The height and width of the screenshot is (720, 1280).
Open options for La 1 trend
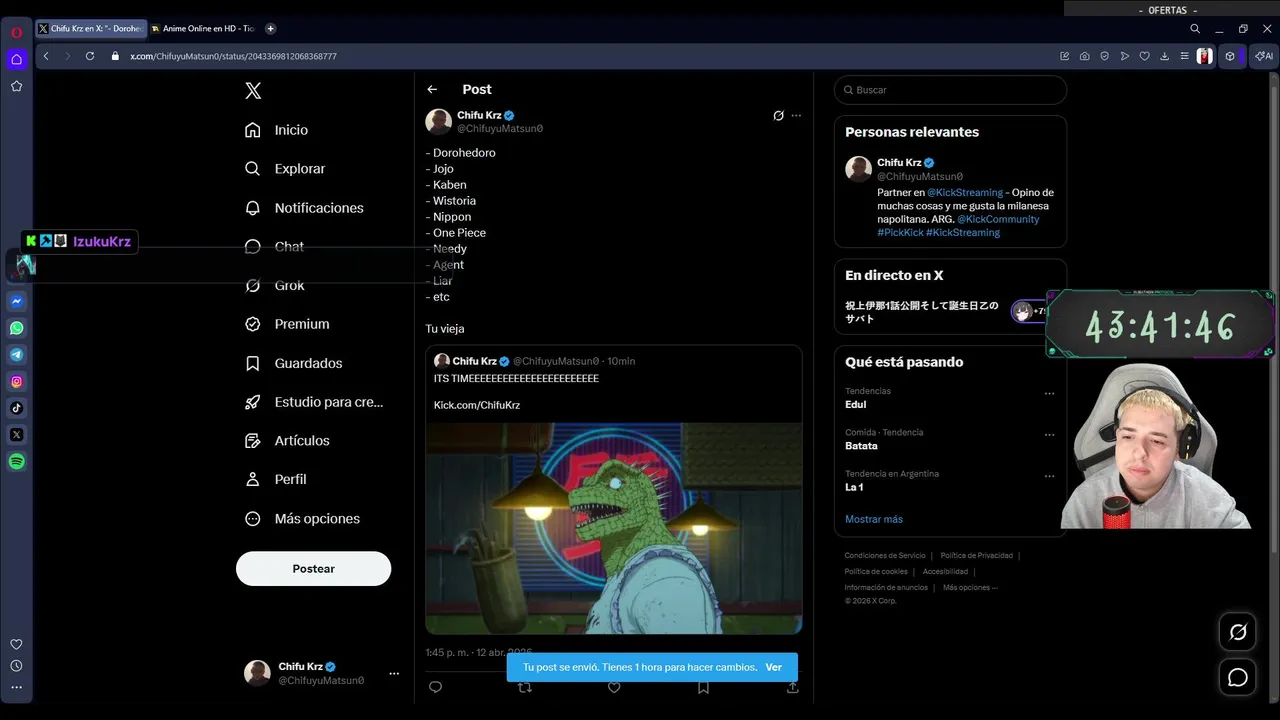[x=1049, y=477]
